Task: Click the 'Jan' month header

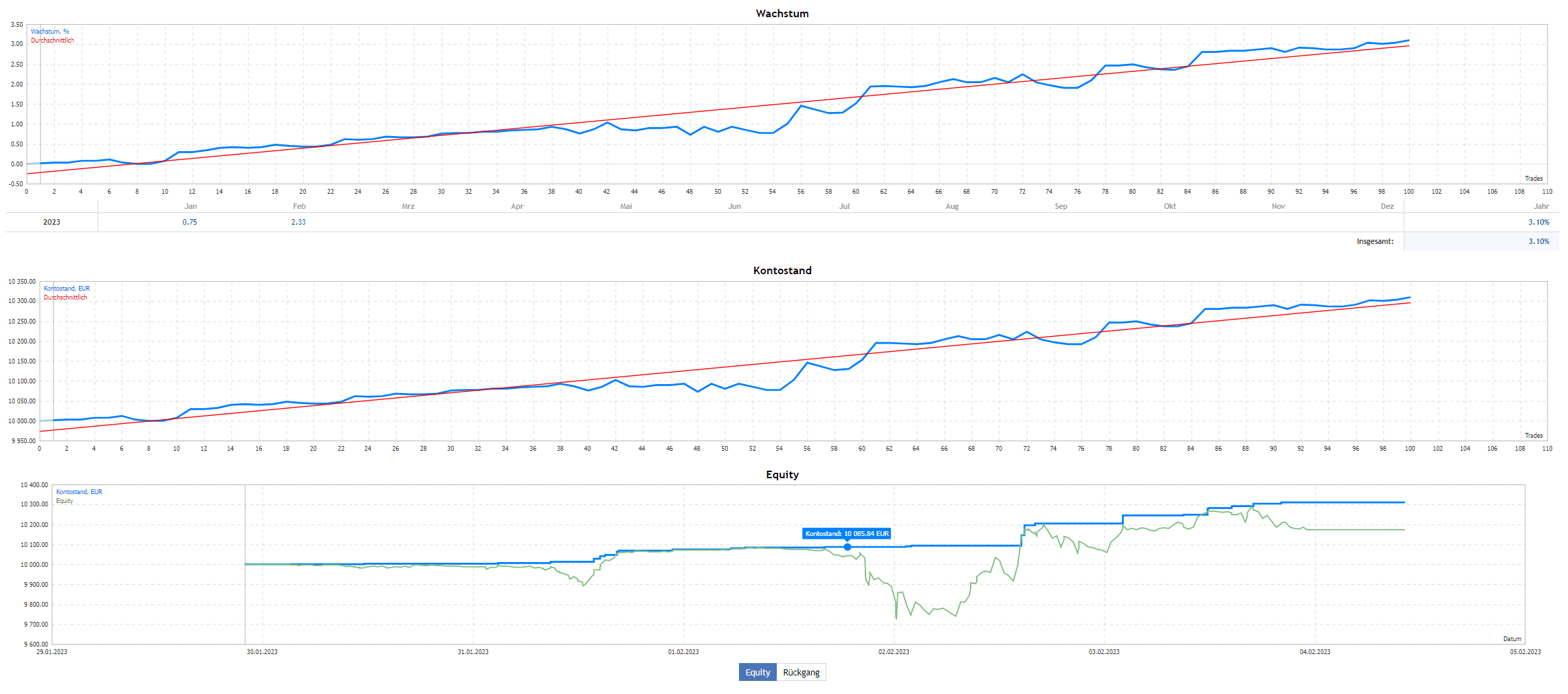Action: 190,206
